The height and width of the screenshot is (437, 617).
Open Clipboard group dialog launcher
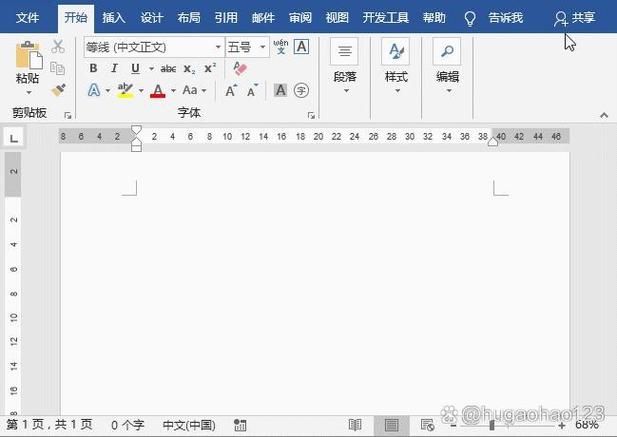pos(68,115)
